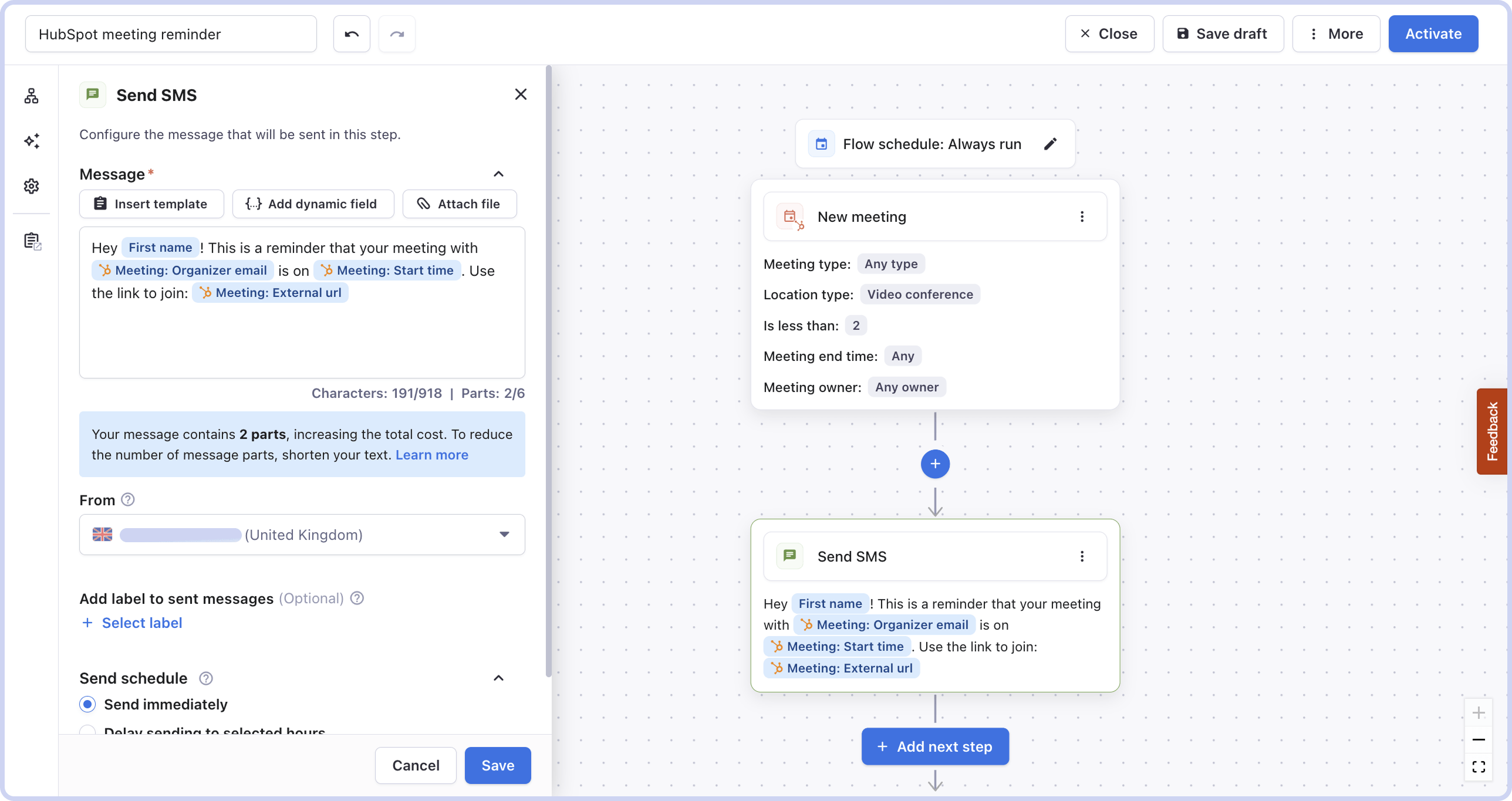
Task: Select the Delay sending radio option
Action: (x=87, y=731)
